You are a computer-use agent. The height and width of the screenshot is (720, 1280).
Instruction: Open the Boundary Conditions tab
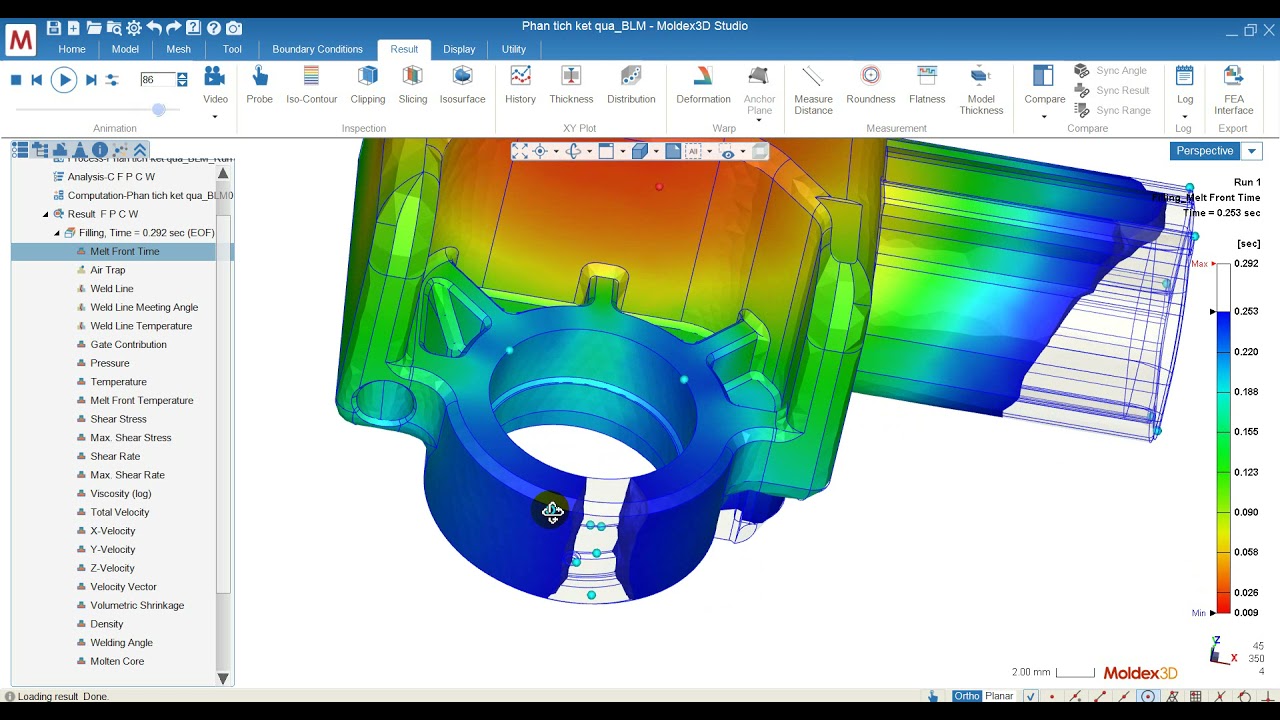tap(317, 49)
